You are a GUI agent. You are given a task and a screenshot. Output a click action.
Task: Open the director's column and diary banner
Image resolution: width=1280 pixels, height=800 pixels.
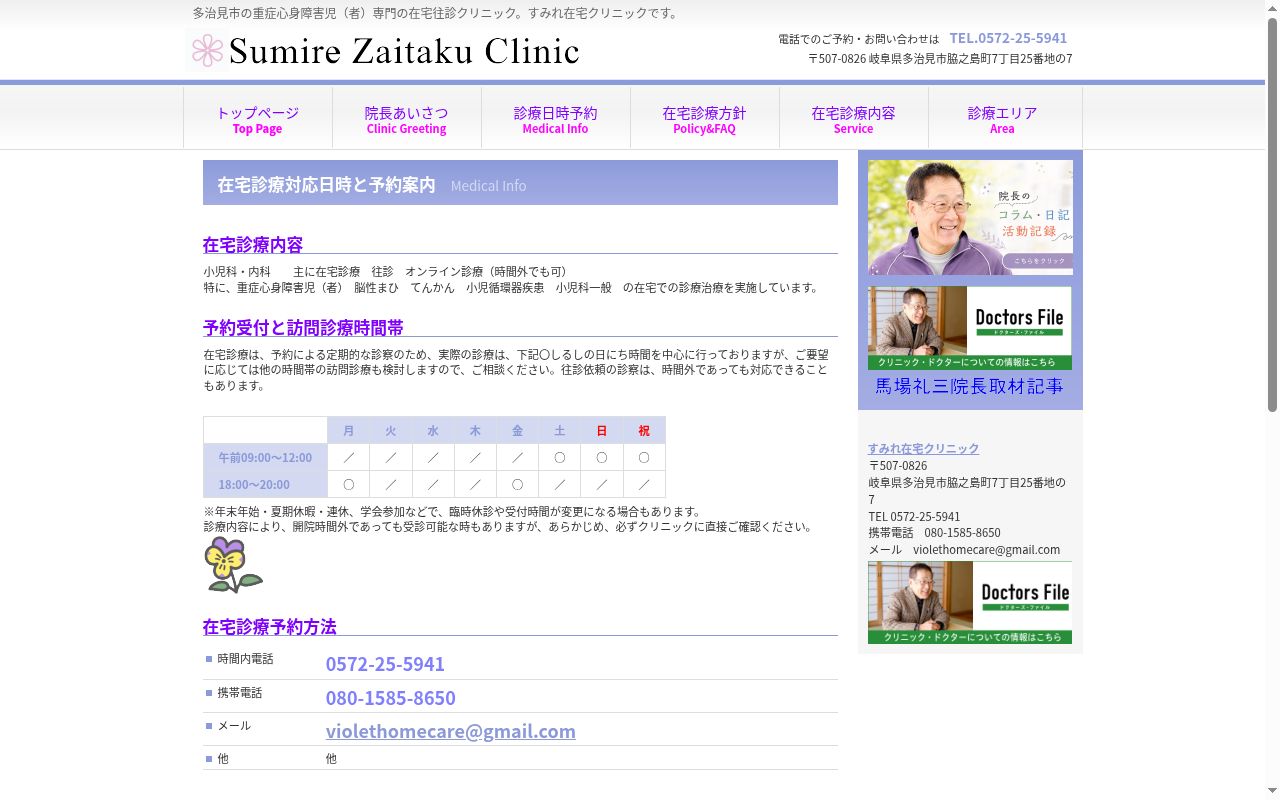tap(970, 217)
